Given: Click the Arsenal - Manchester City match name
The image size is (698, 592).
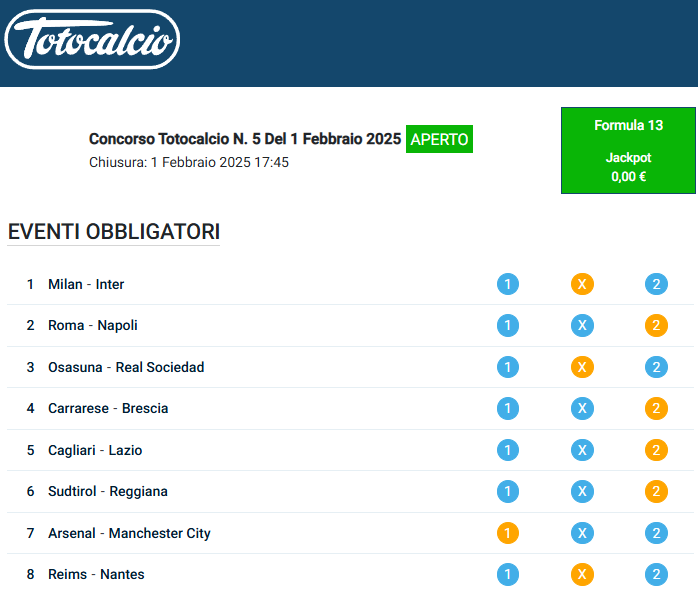Looking at the screenshot, I should (129, 533).
